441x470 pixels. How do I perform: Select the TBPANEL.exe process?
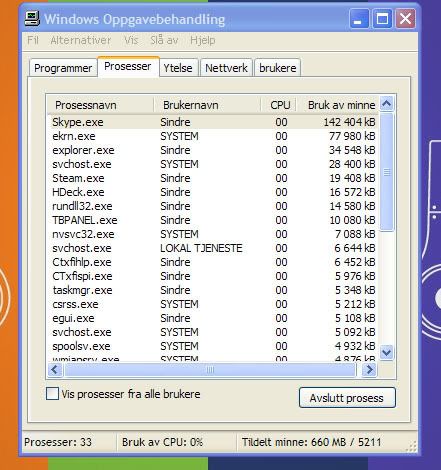pyautogui.click(x=213, y=220)
